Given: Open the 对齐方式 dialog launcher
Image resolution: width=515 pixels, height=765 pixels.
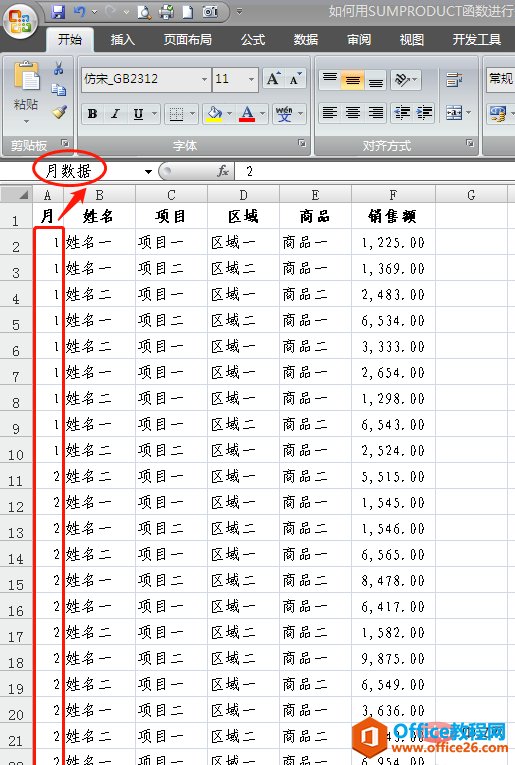Looking at the screenshot, I should pos(470,143).
